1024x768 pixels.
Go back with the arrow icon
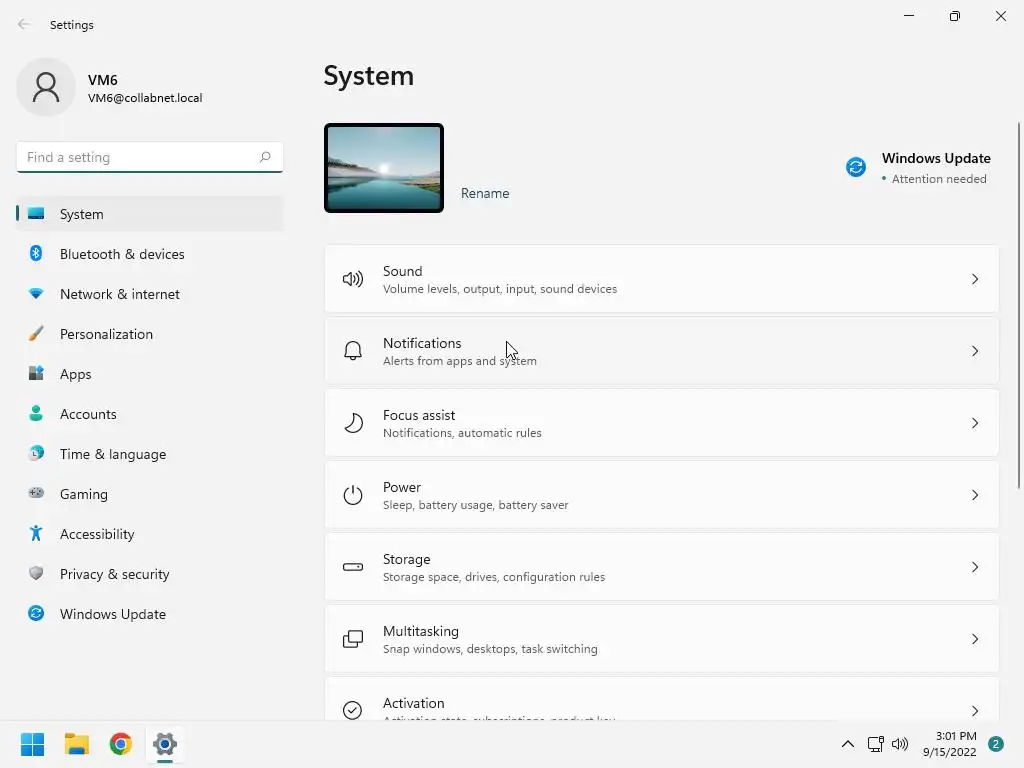click(x=24, y=24)
